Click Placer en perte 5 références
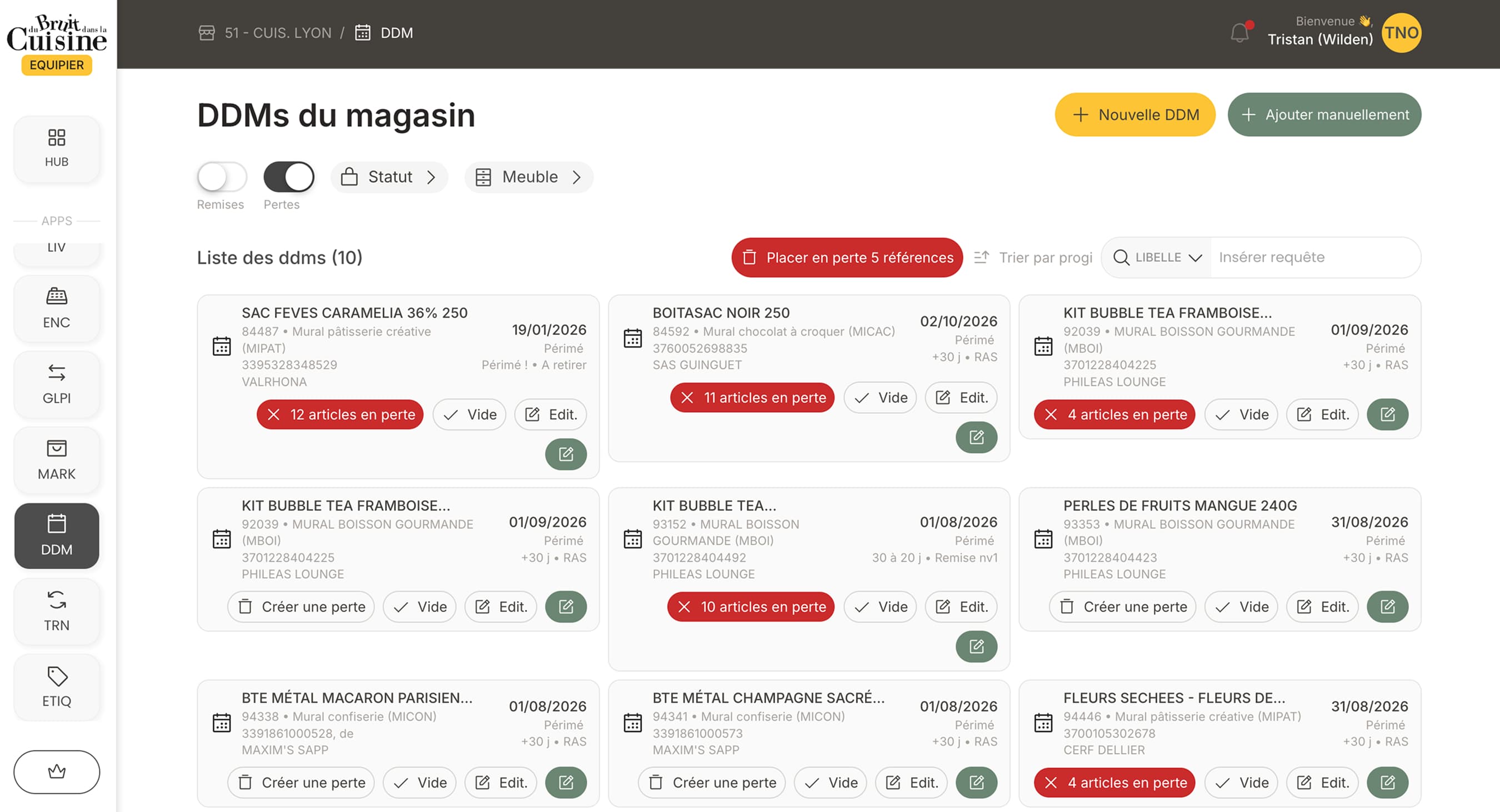This screenshot has width=1500, height=812. [x=847, y=257]
